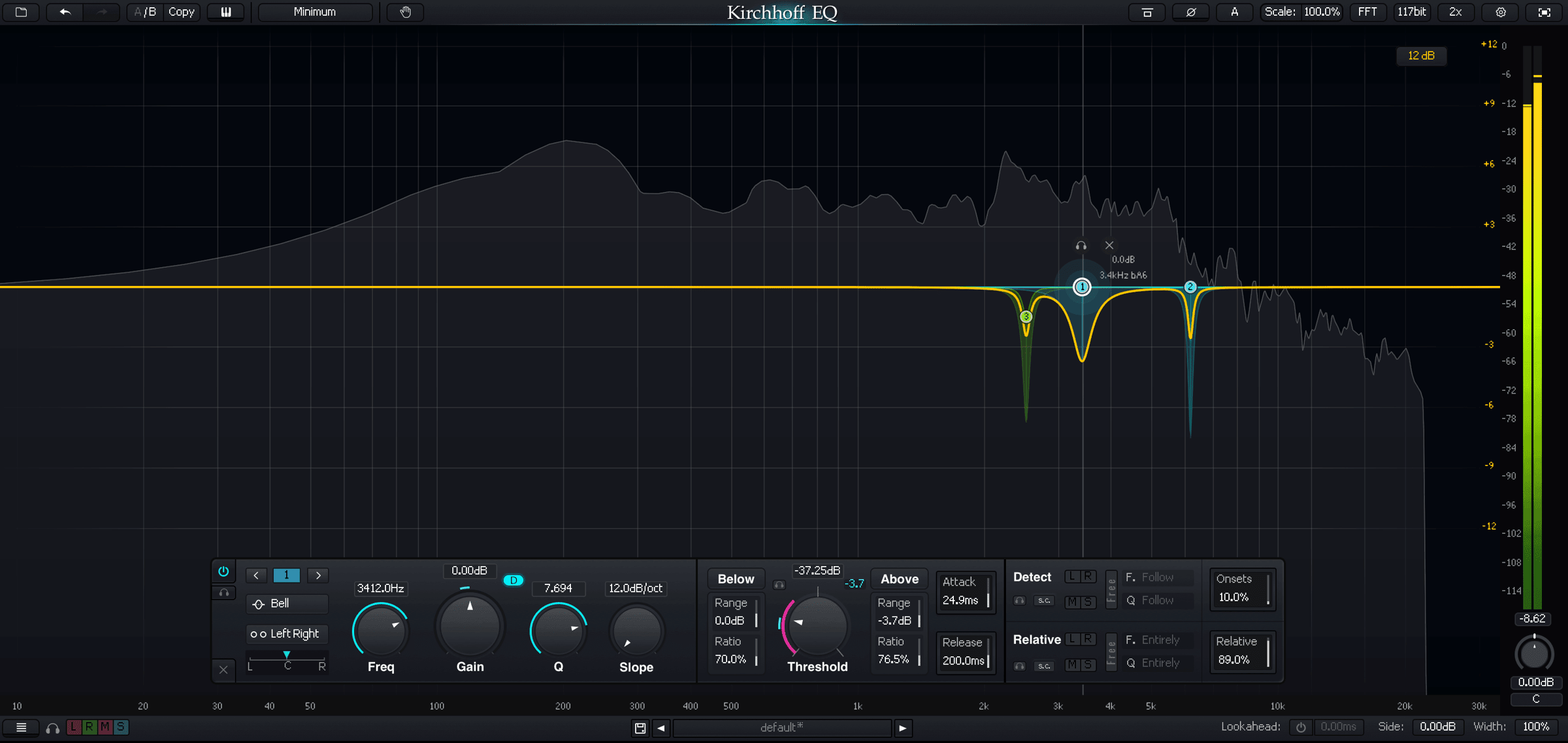1568x743 pixels.
Task: Click Detect headphone listen icon
Action: (1019, 601)
